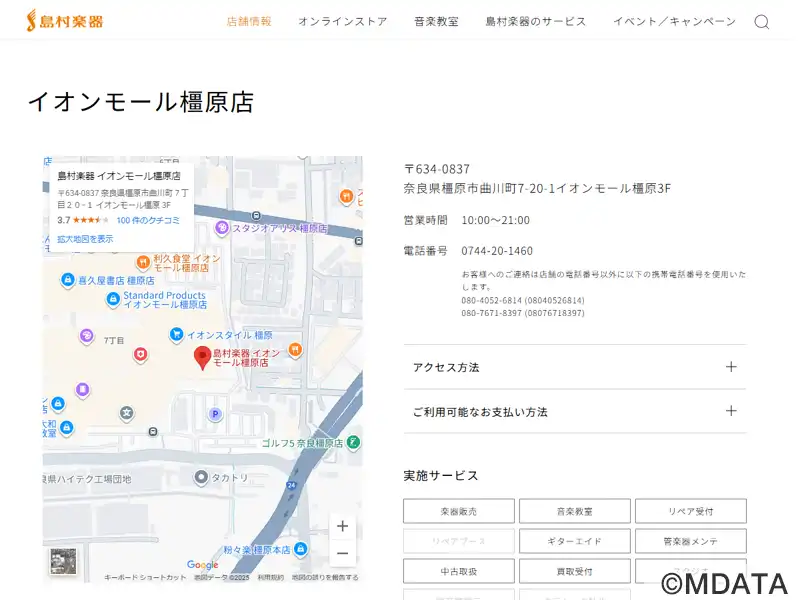Click the gray star marker on map
This screenshot has height=600, width=800.
tap(127, 412)
